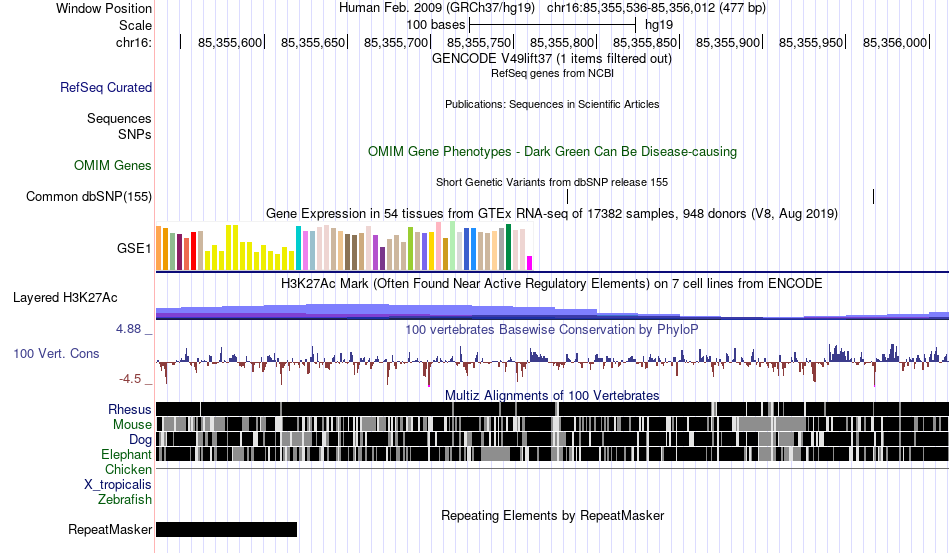Select the X_tropicalis alignment row label

pos(118,485)
